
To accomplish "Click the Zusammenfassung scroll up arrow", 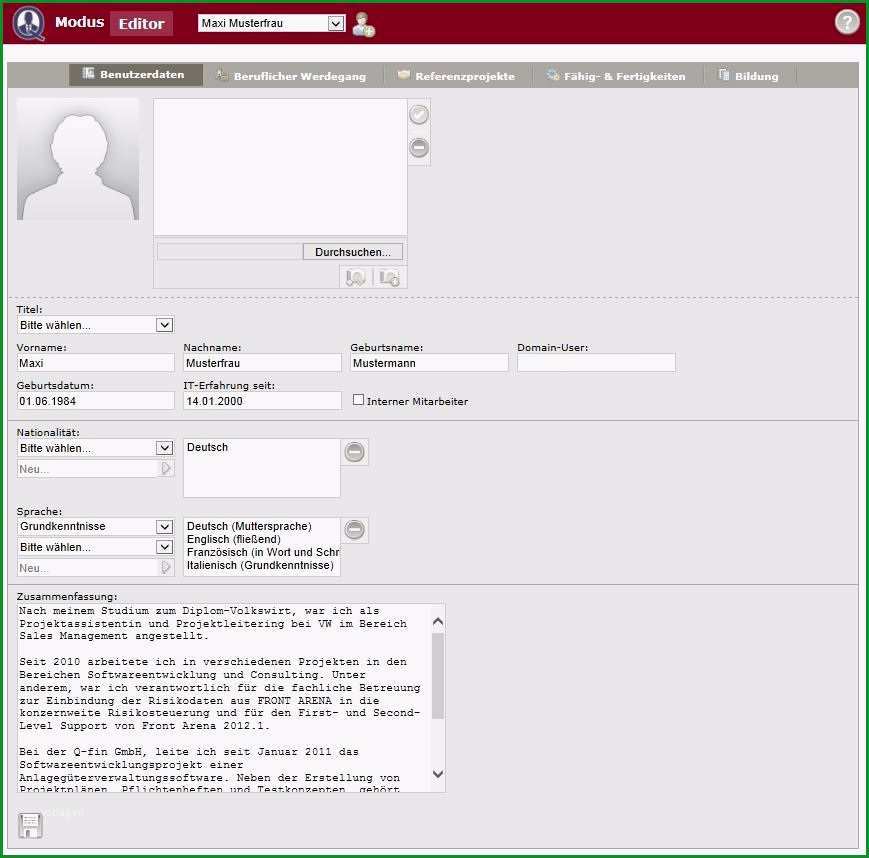I will click(438, 622).
